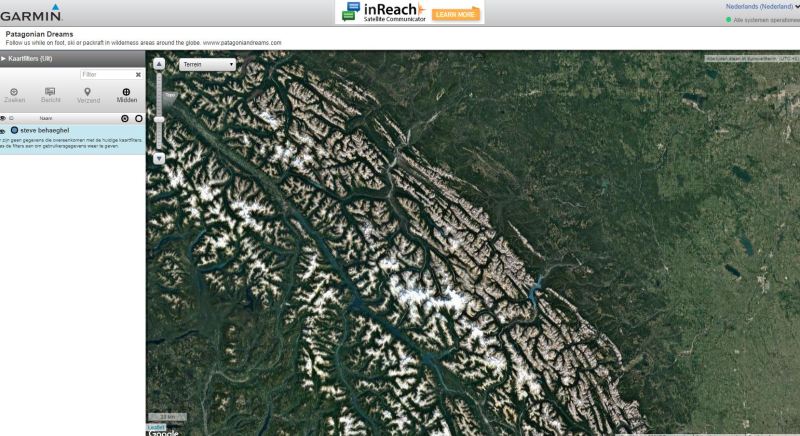800x436 pixels.
Task: Sort the list by the Naam column
Action: [46, 118]
